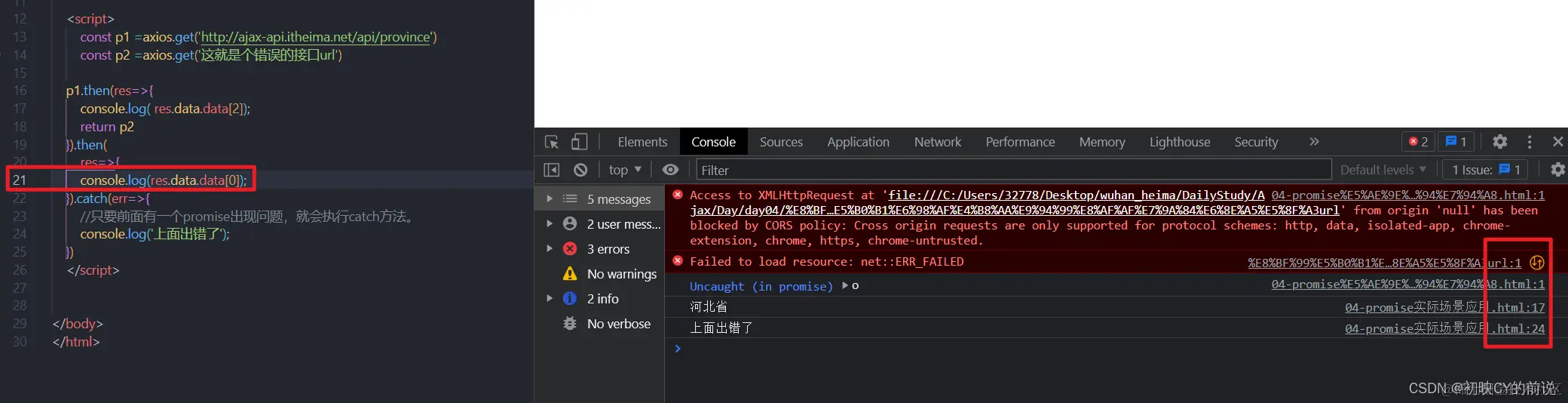Open the Default levels dropdown
This screenshot has height=403, width=1568.
[x=1383, y=170]
